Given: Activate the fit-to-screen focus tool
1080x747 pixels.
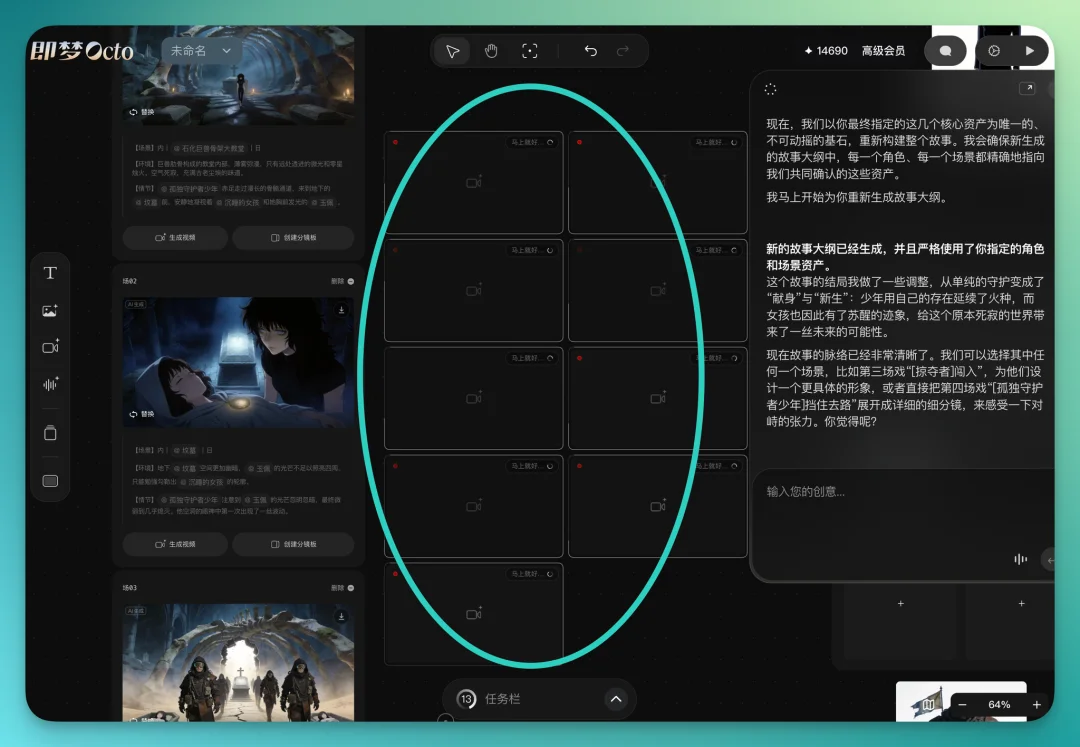Looking at the screenshot, I should (x=530, y=50).
